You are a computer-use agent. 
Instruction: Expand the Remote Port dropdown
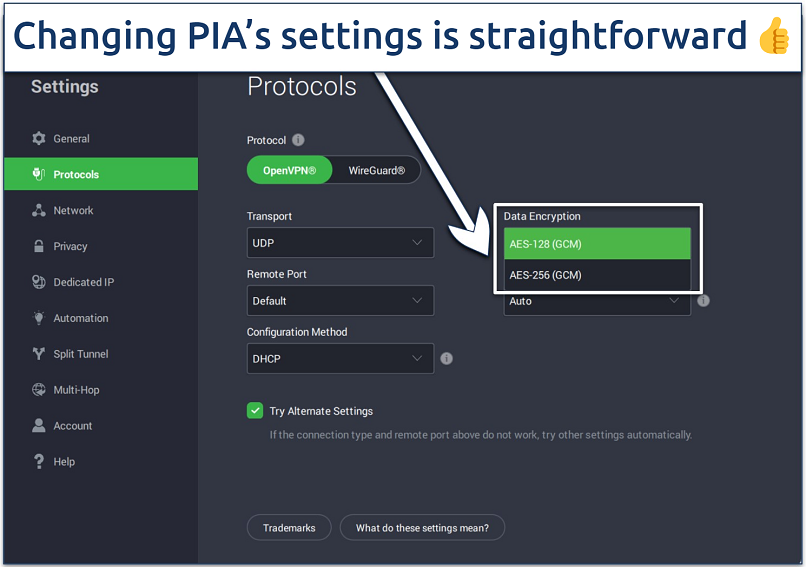point(340,301)
